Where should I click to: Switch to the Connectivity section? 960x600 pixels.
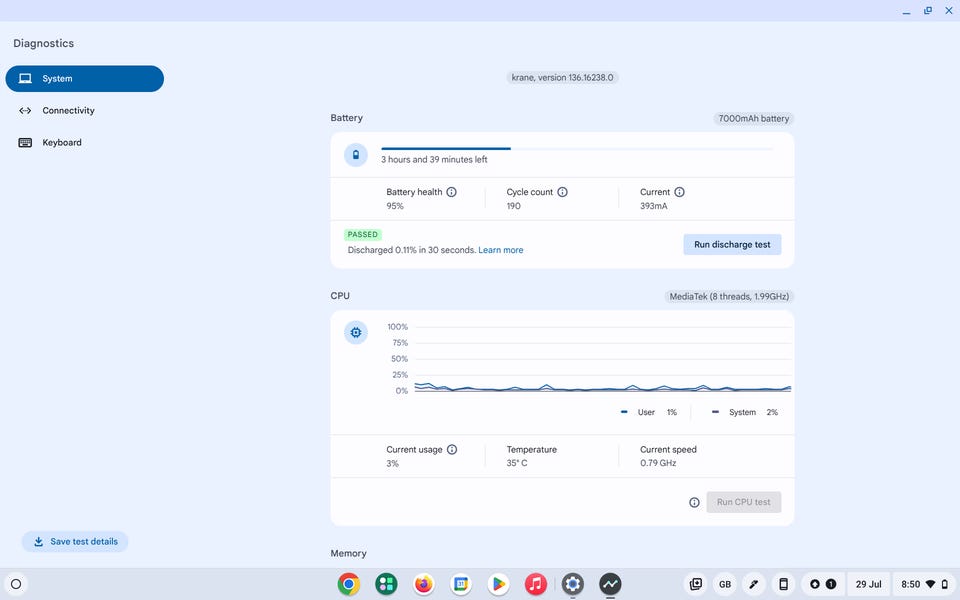click(x=68, y=111)
